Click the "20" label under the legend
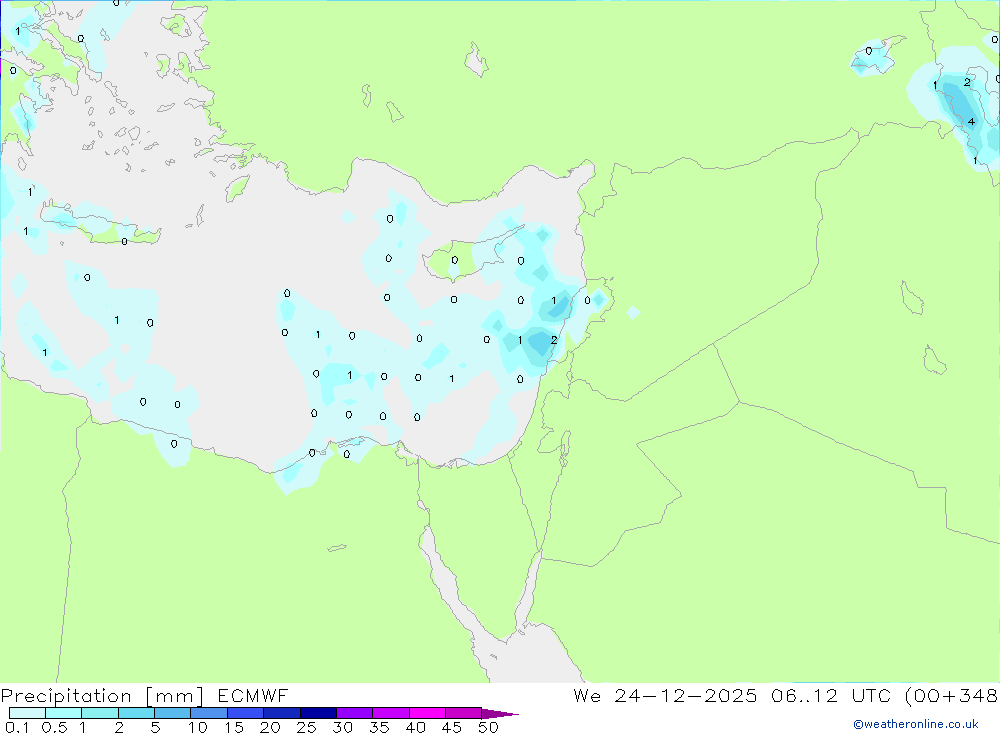Viewport: 1000px width, 733px height. click(270, 727)
